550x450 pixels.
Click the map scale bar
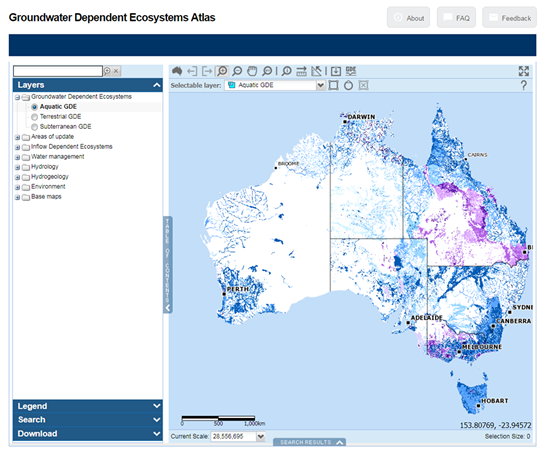(223, 420)
